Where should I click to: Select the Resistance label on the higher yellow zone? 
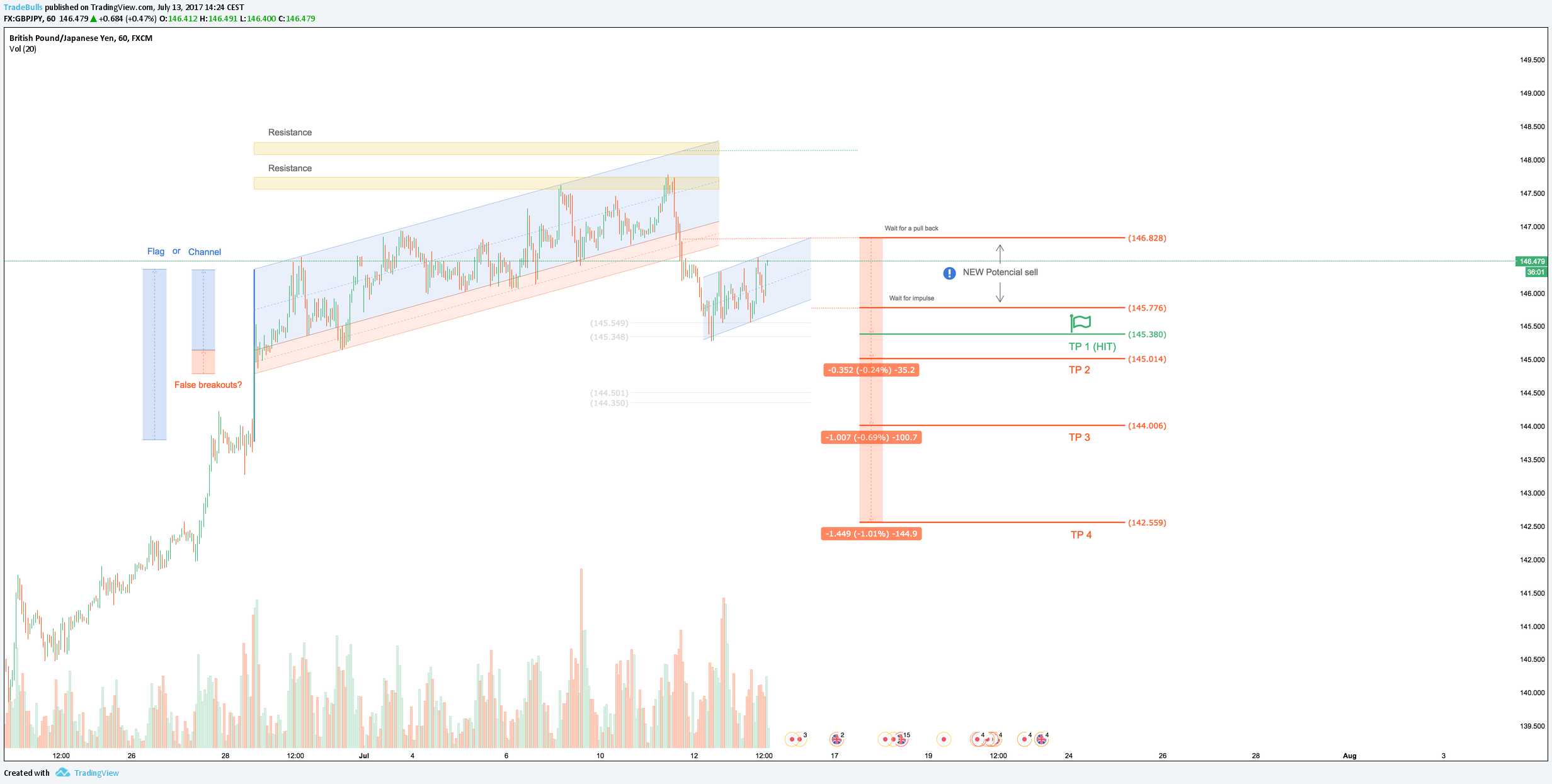[x=290, y=132]
